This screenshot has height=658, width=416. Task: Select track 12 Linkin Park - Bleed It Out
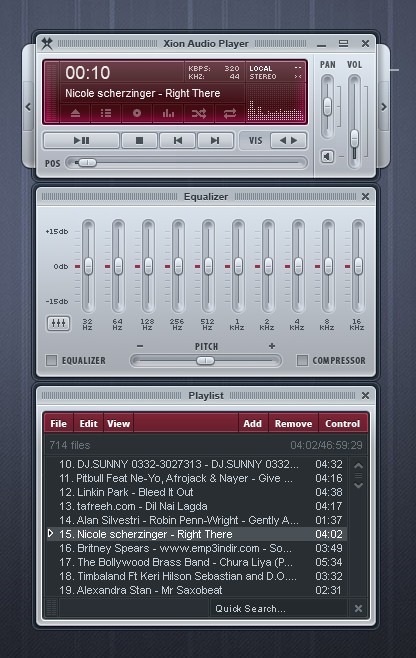pyautogui.click(x=196, y=492)
